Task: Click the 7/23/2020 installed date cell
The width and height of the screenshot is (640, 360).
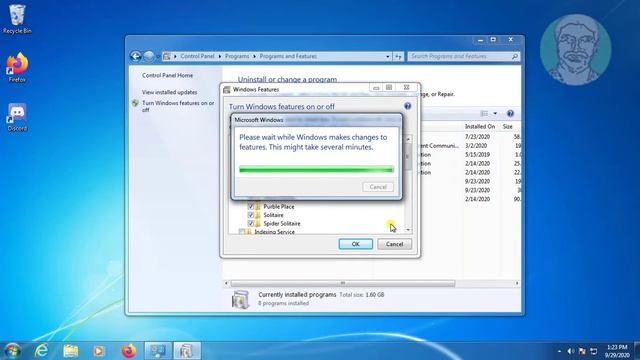Action: click(x=477, y=137)
